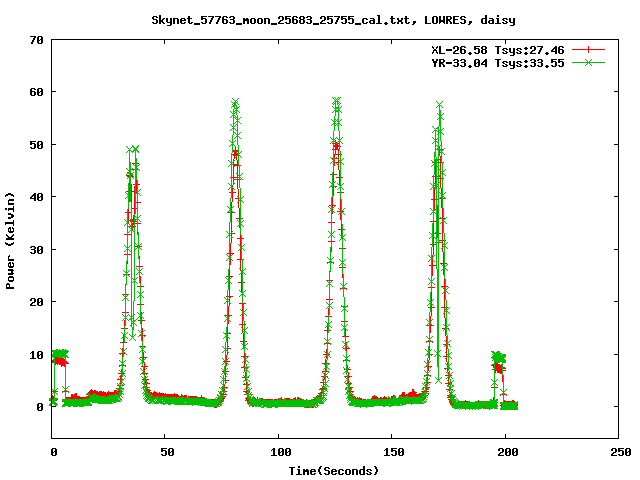
Task: Click y-axis tick label 70
Action: (x=36, y=40)
